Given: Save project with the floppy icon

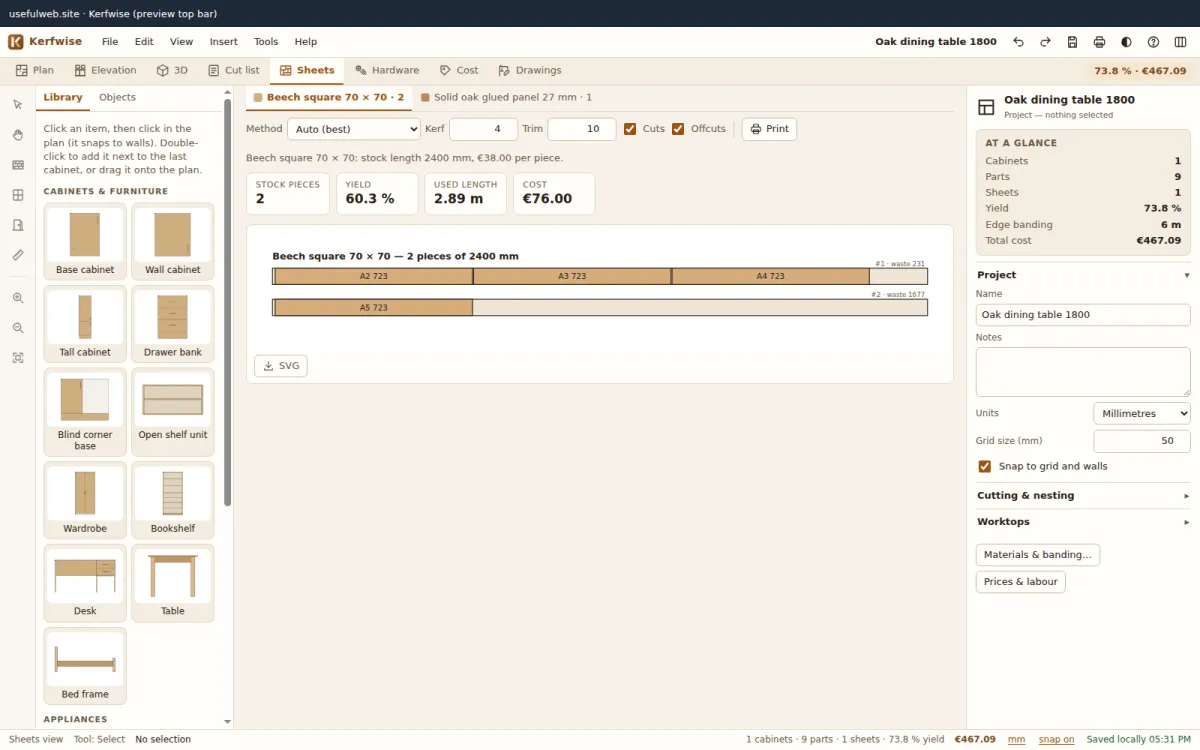Looking at the screenshot, I should coord(1072,42).
